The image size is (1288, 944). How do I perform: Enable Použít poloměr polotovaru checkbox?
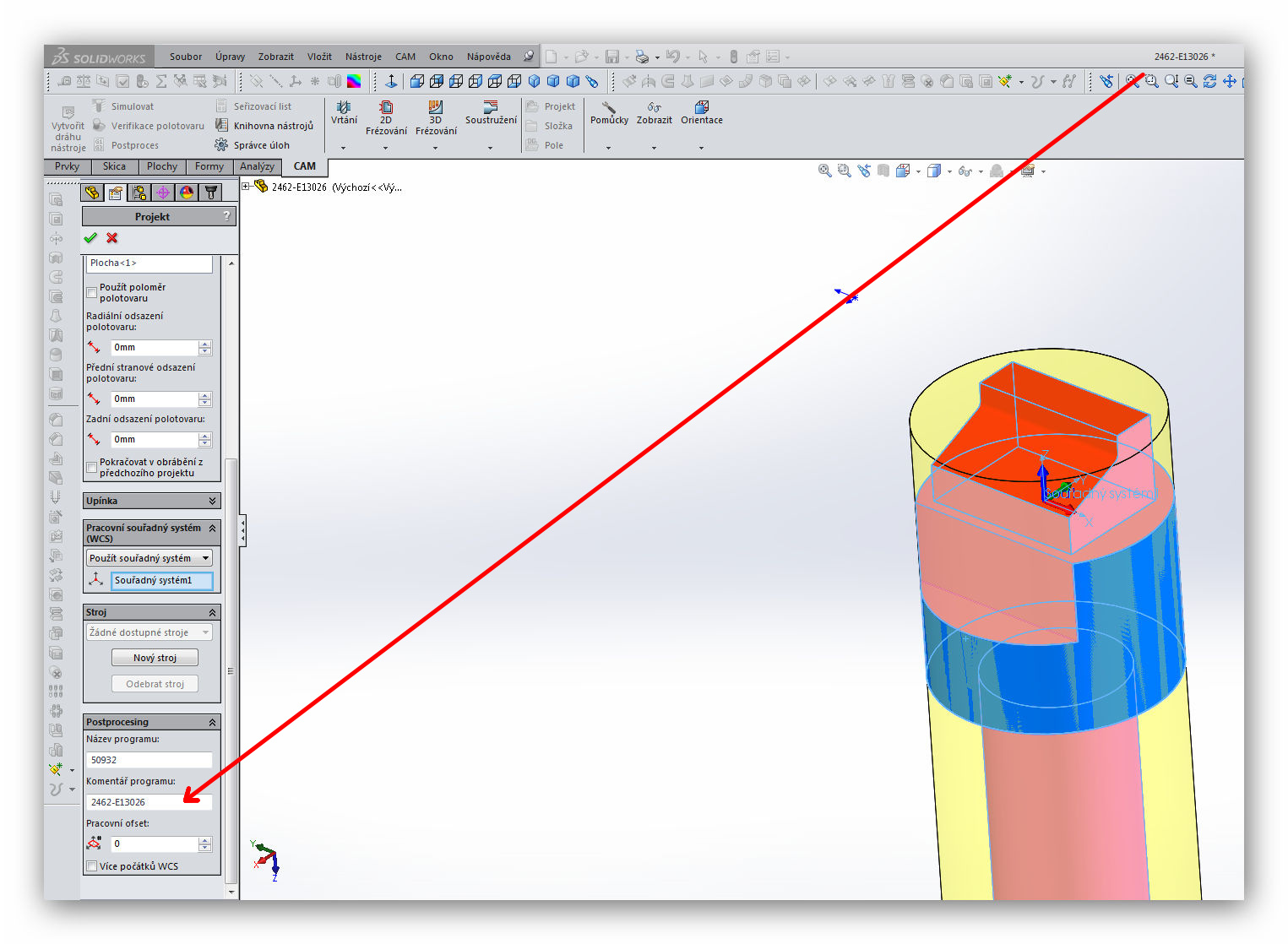pos(92,293)
